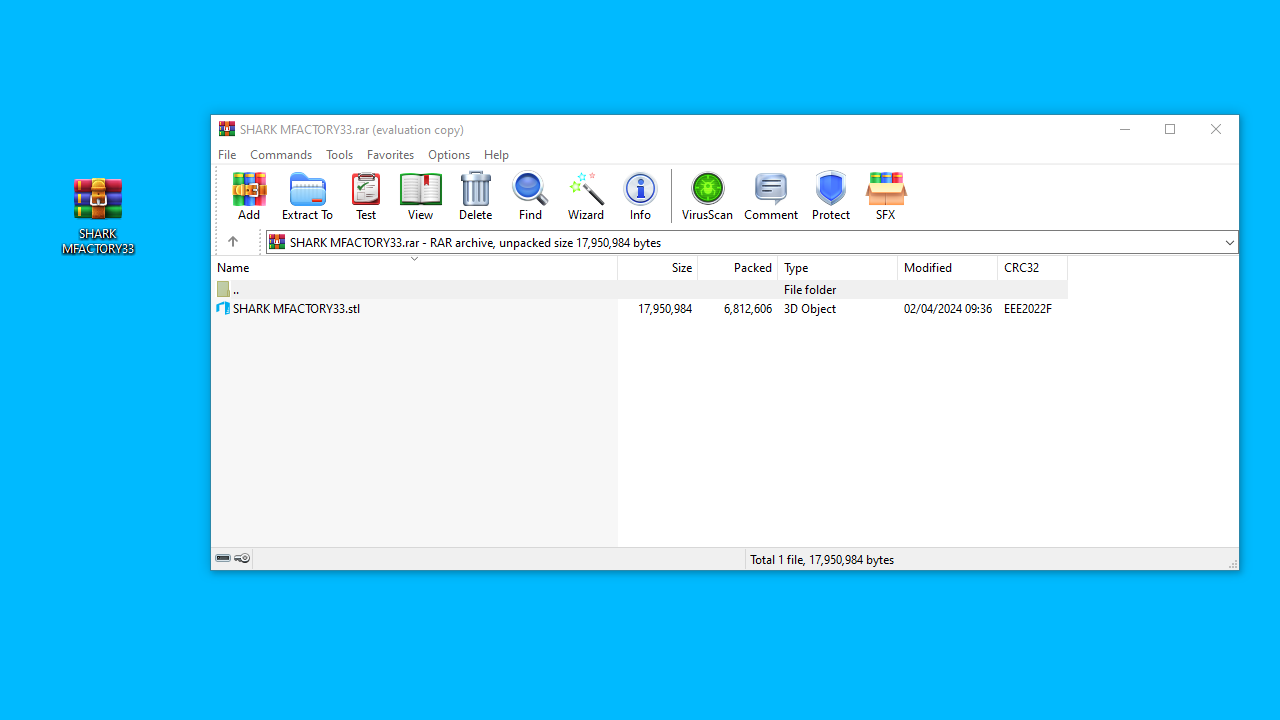The image size is (1280, 720).
Task: Click the archive path field text
Action: [476, 242]
